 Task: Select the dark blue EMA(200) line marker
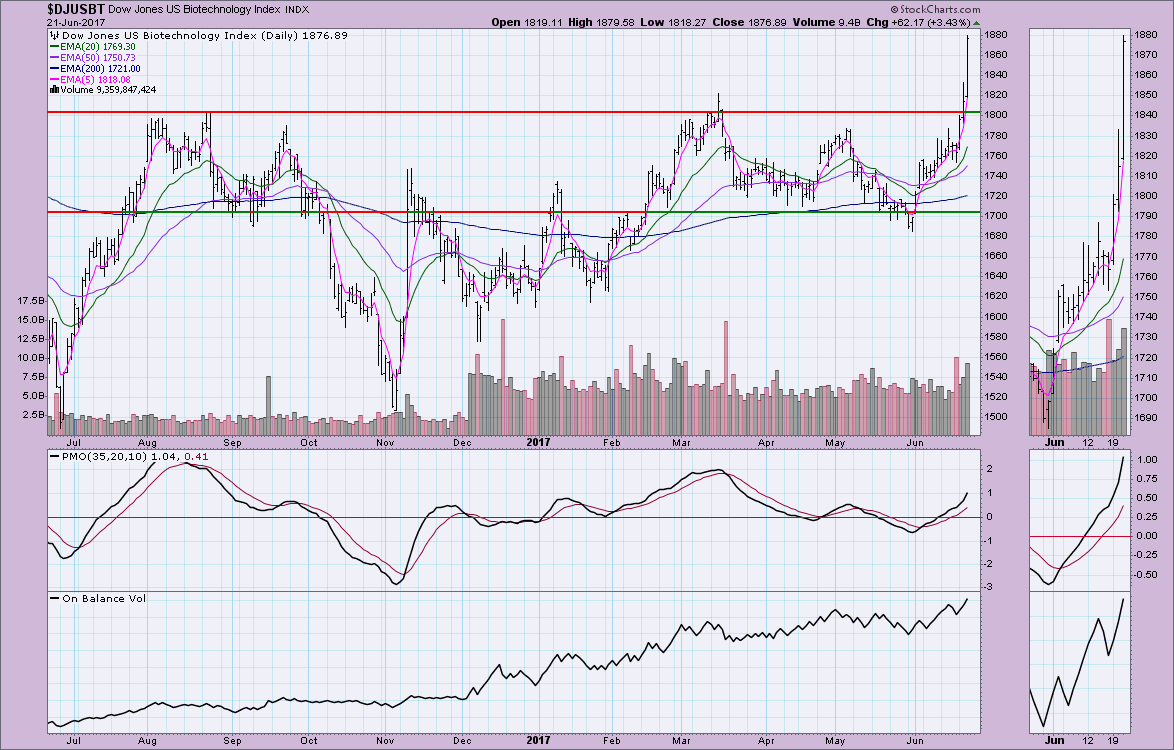54,68
